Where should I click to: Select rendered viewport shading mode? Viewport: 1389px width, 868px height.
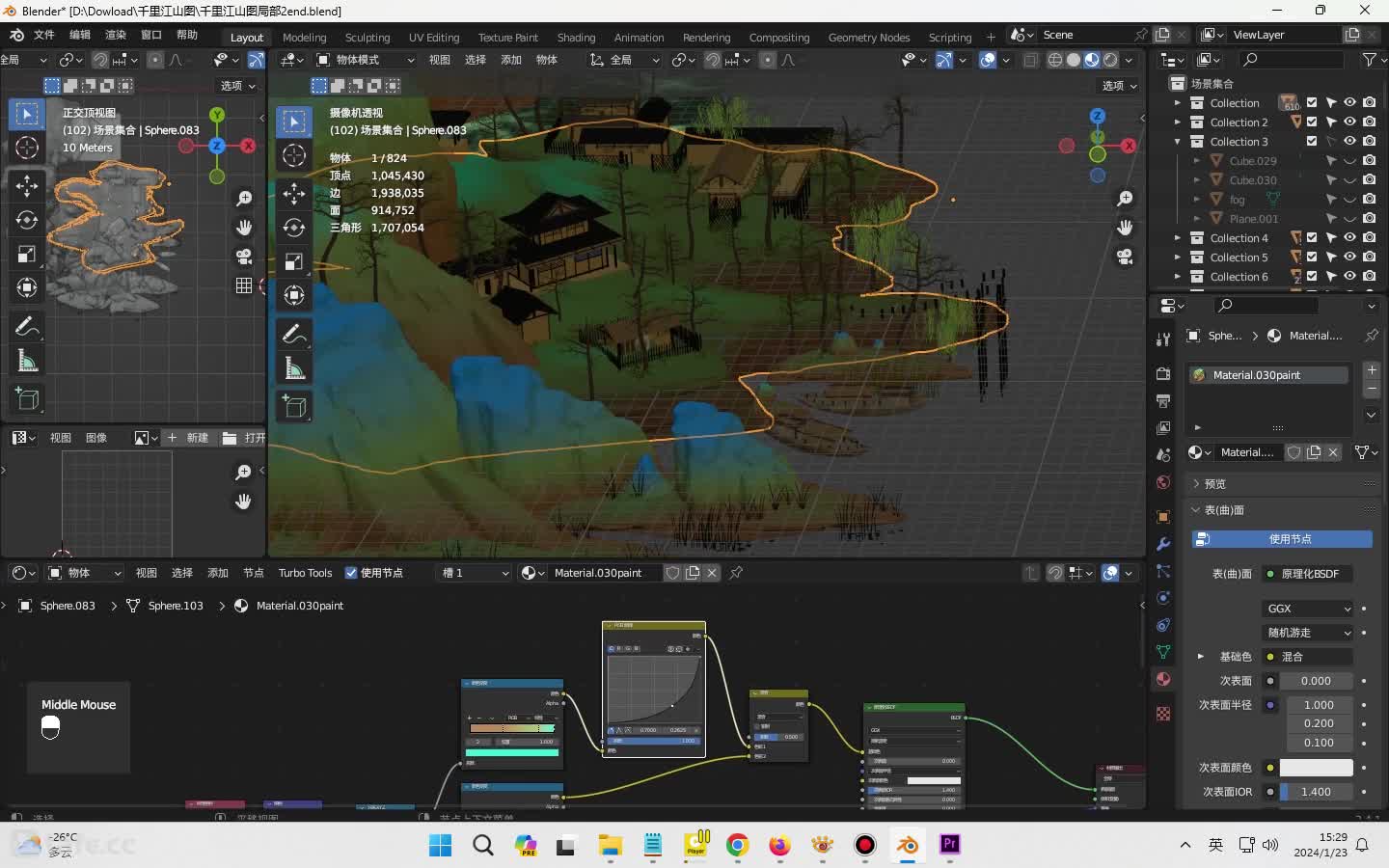[1110, 60]
